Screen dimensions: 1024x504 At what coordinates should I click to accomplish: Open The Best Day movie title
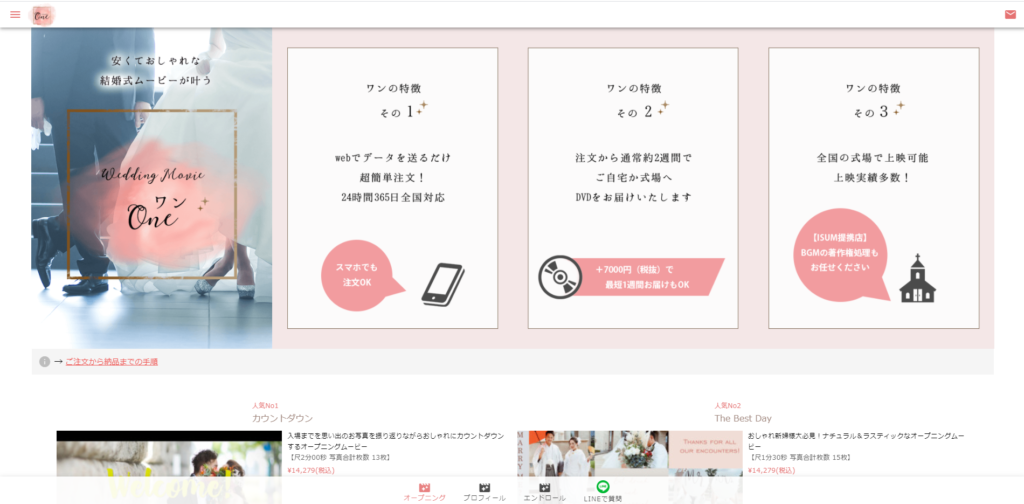[742, 418]
